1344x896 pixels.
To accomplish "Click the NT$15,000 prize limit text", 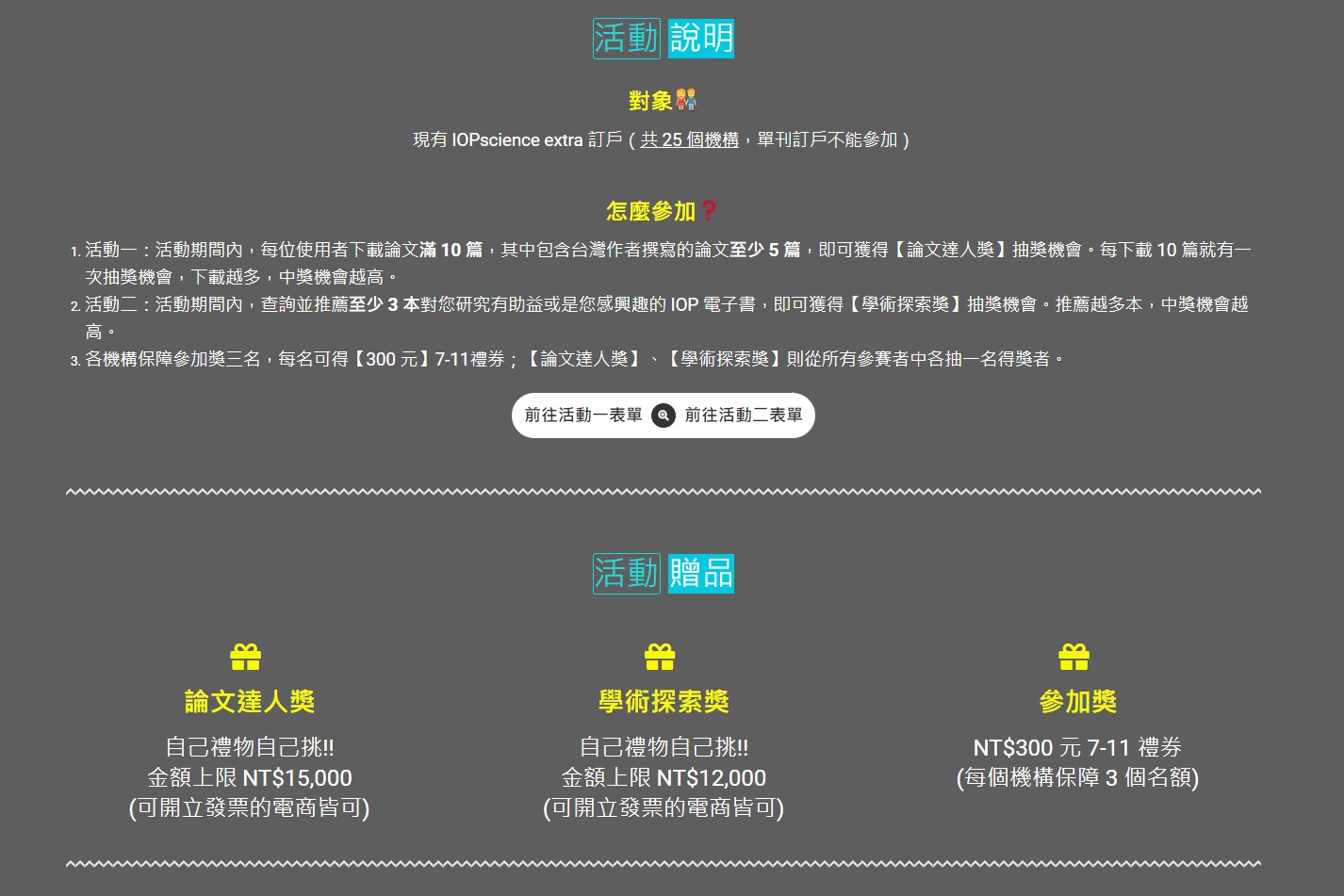I will 297,778.
